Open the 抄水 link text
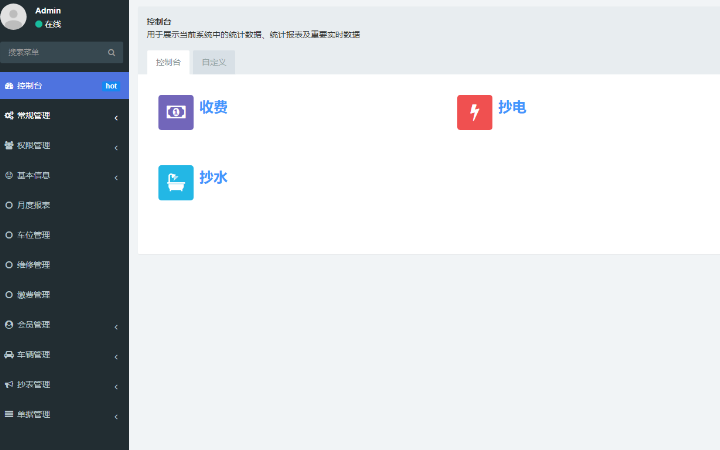 pyautogui.click(x=213, y=177)
